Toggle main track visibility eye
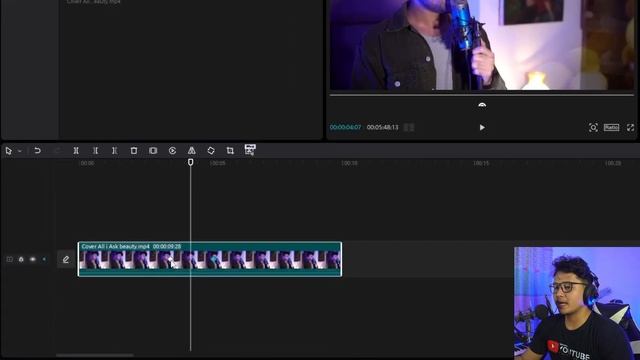This screenshot has width=640, height=360. coord(33,259)
